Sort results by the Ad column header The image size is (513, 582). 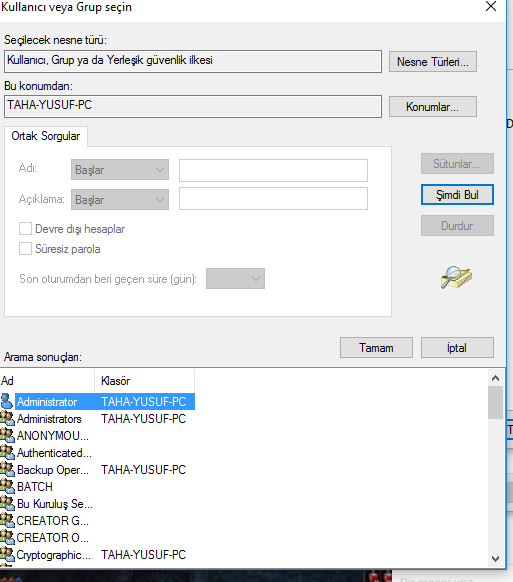[x=47, y=381]
